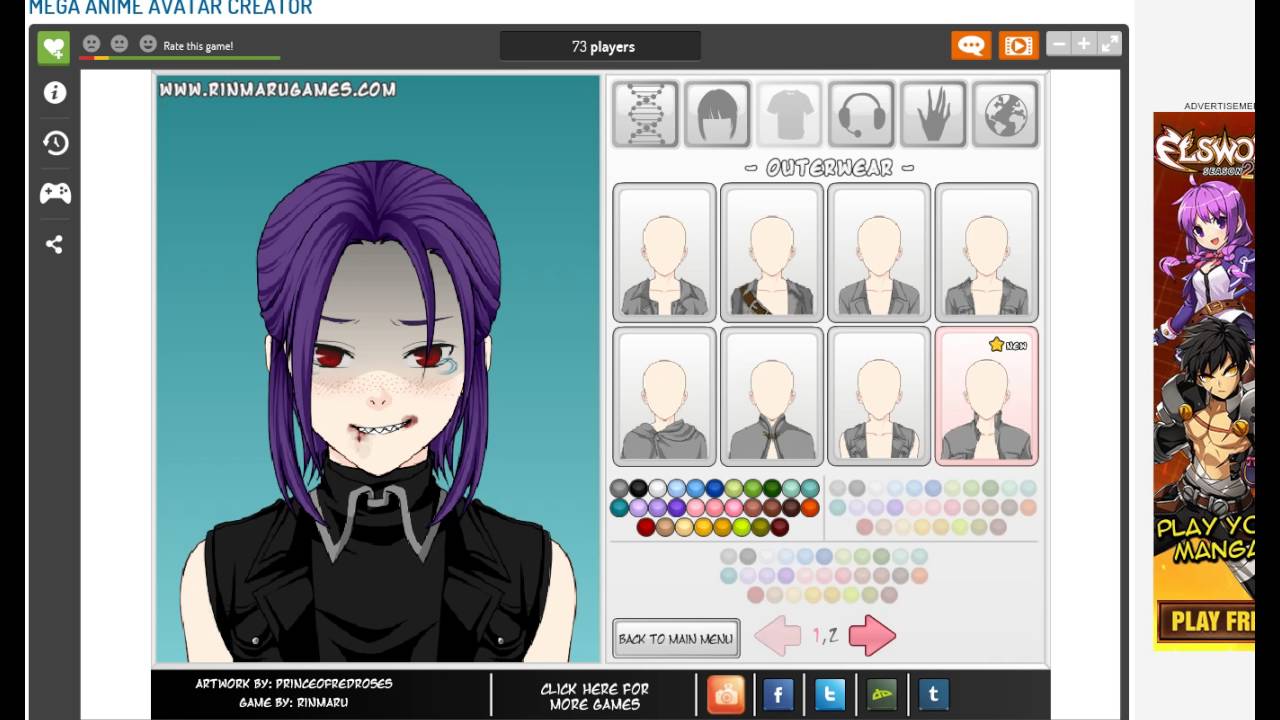
Task: Share on Facebook
Action: pyautogui.click(x=778, y=694)
